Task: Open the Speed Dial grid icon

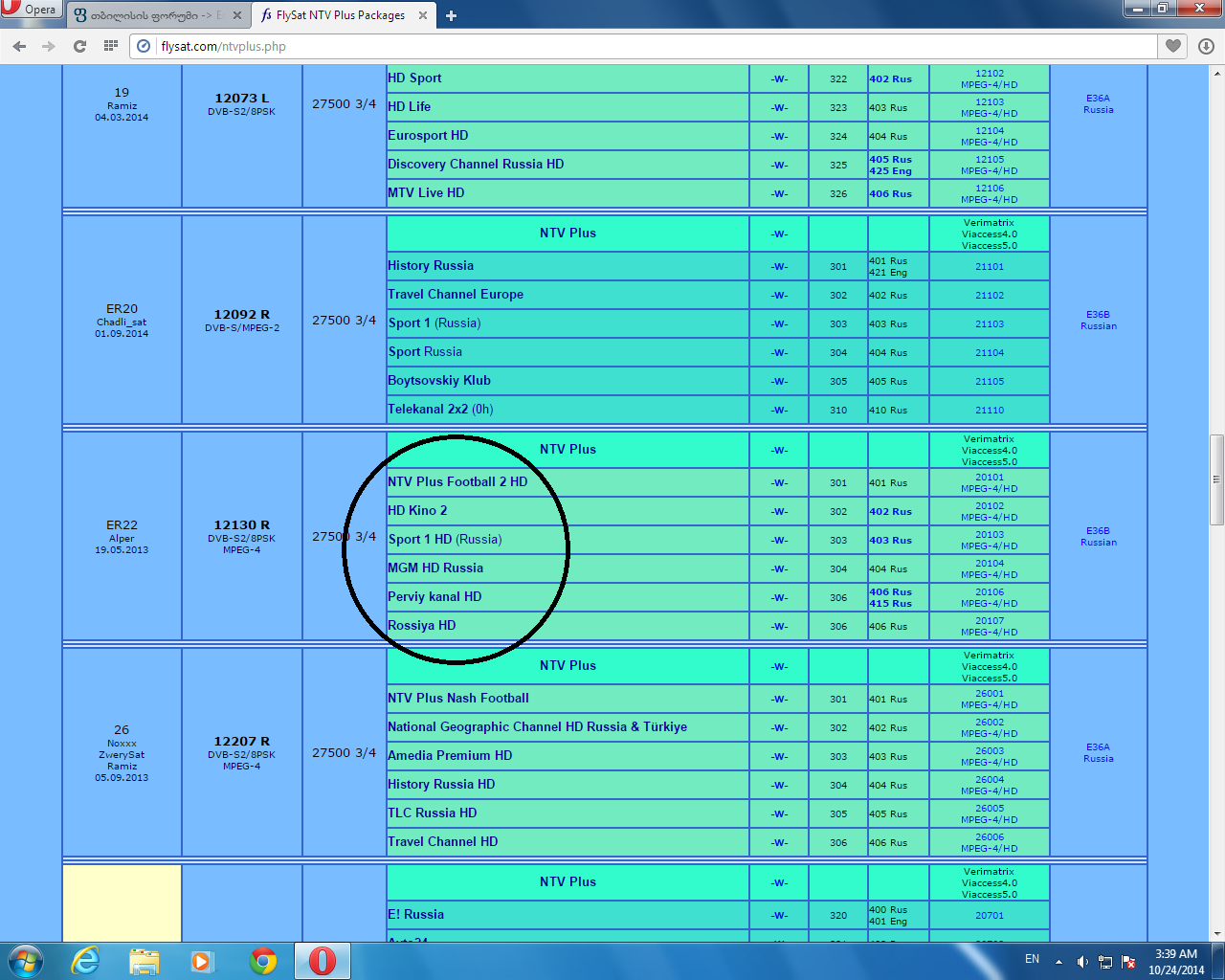Action: coord(111,46)
